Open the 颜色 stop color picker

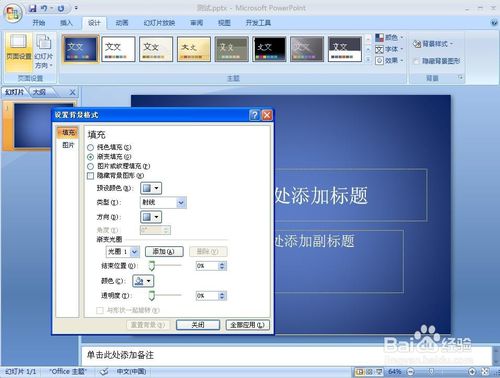(x=143, y=281)
